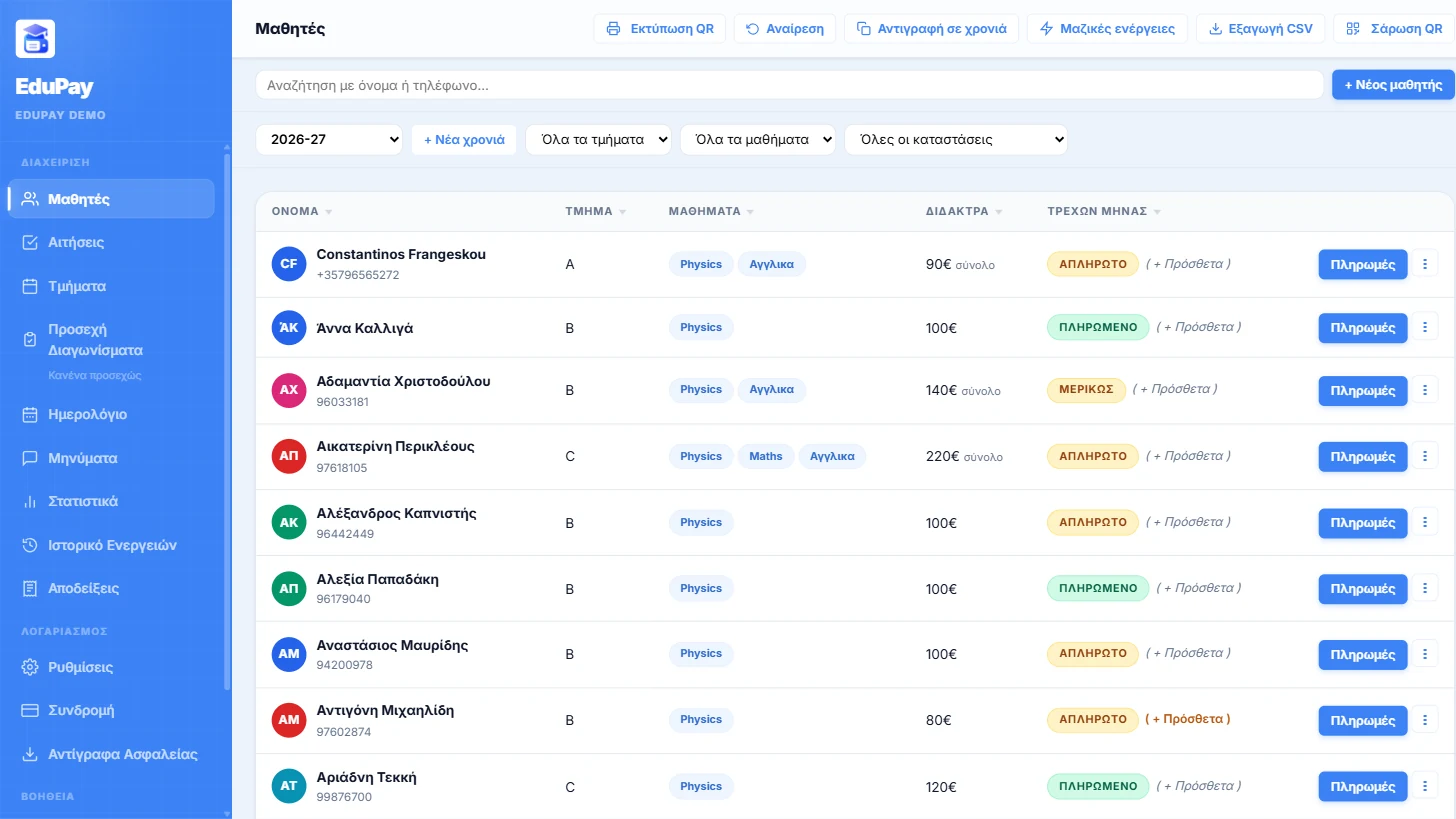Toggle ΑΠΛΗΡΩΤΟ status for Αναστάσιος Μαυρίδης

tap(1093, 653)
